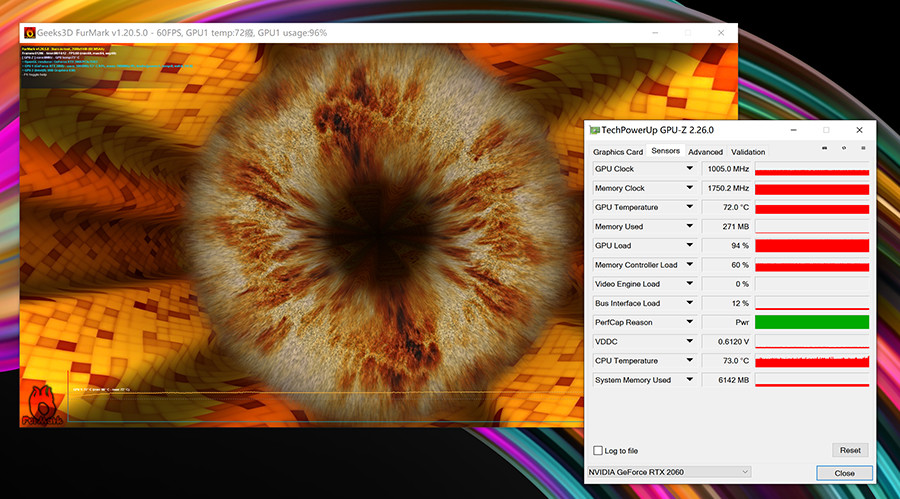
Task: Click the 1005.0 MHz value
Action: [728, 169]
